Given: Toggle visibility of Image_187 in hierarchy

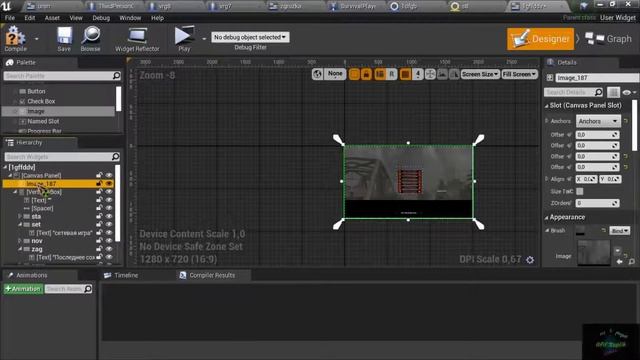Looking at the screenshot, I should [x=109, y=184].
